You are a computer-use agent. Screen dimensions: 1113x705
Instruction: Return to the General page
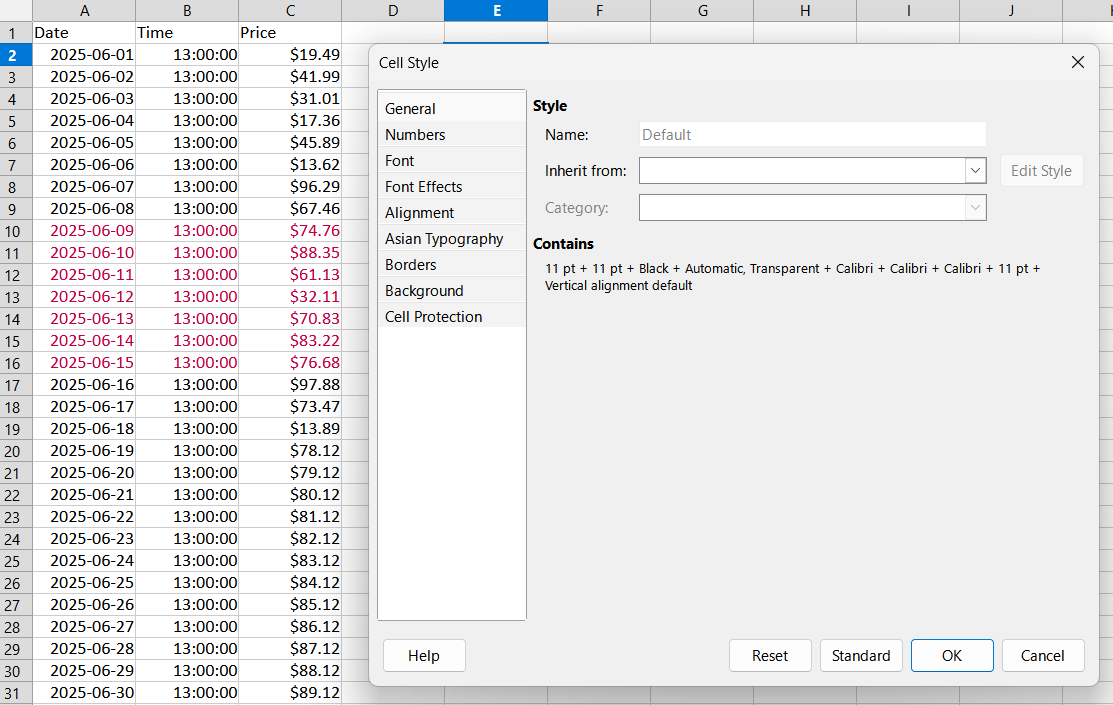click(410, 108)
